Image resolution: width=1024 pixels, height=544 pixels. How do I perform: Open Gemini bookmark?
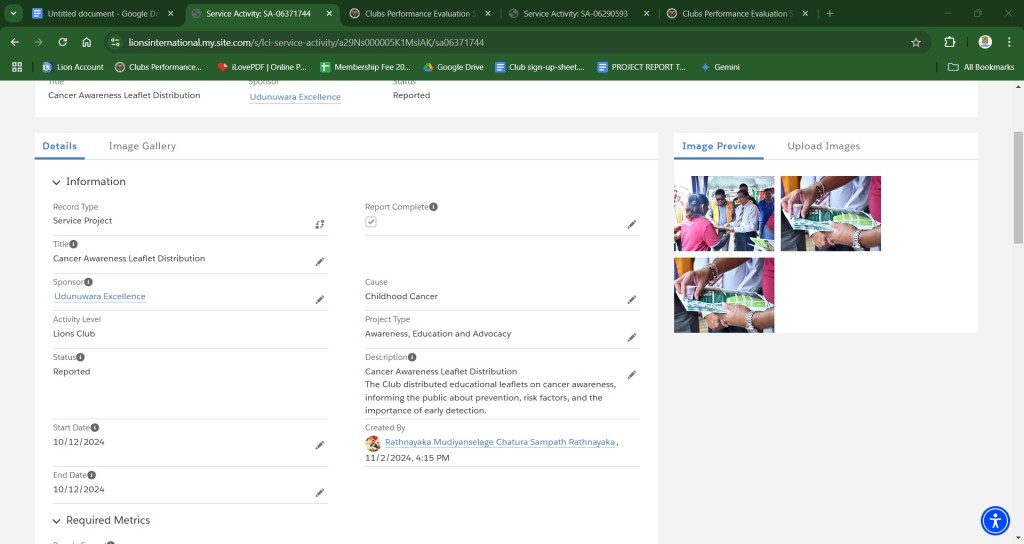point(720,67)
